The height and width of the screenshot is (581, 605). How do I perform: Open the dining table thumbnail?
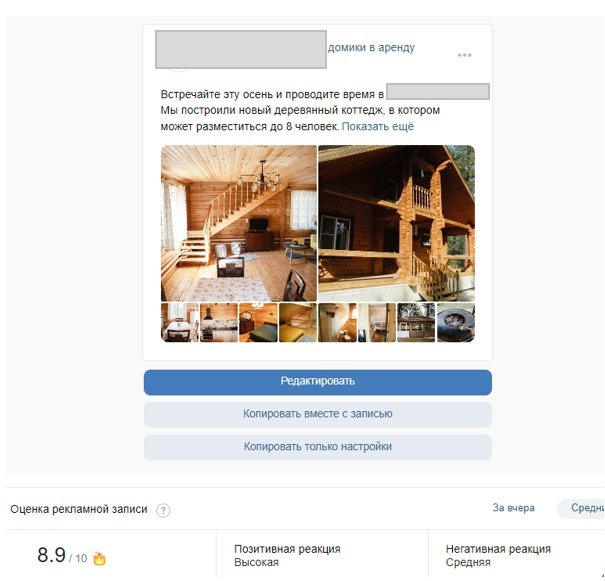point(179,323)
